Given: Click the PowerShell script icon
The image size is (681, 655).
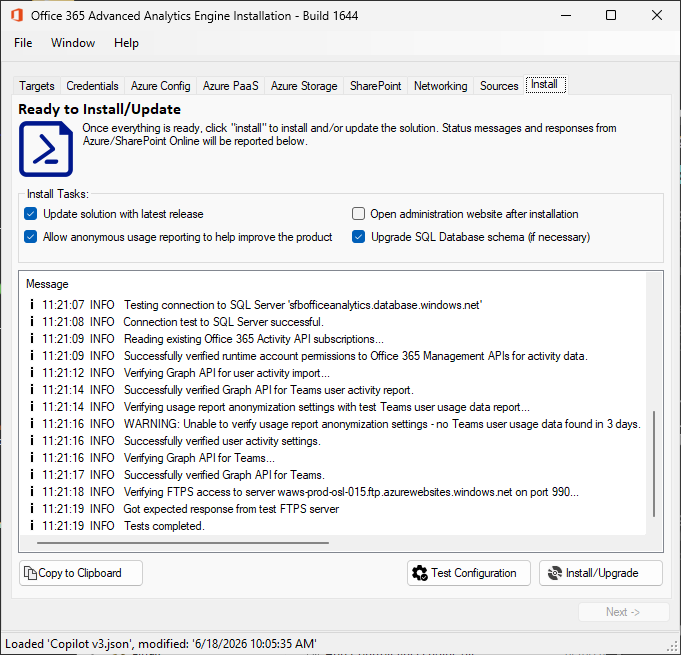Looking at the screenshot, I should coord(46,149).
